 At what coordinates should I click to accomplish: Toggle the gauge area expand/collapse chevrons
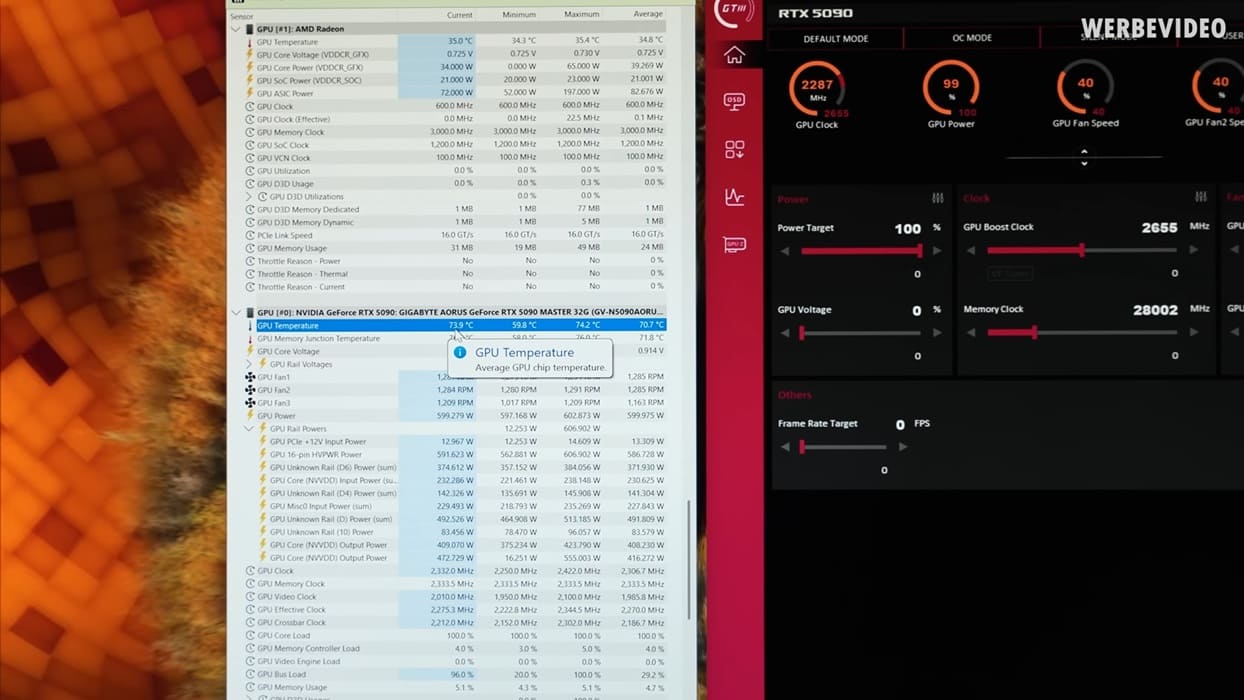tap(1084, 158)
